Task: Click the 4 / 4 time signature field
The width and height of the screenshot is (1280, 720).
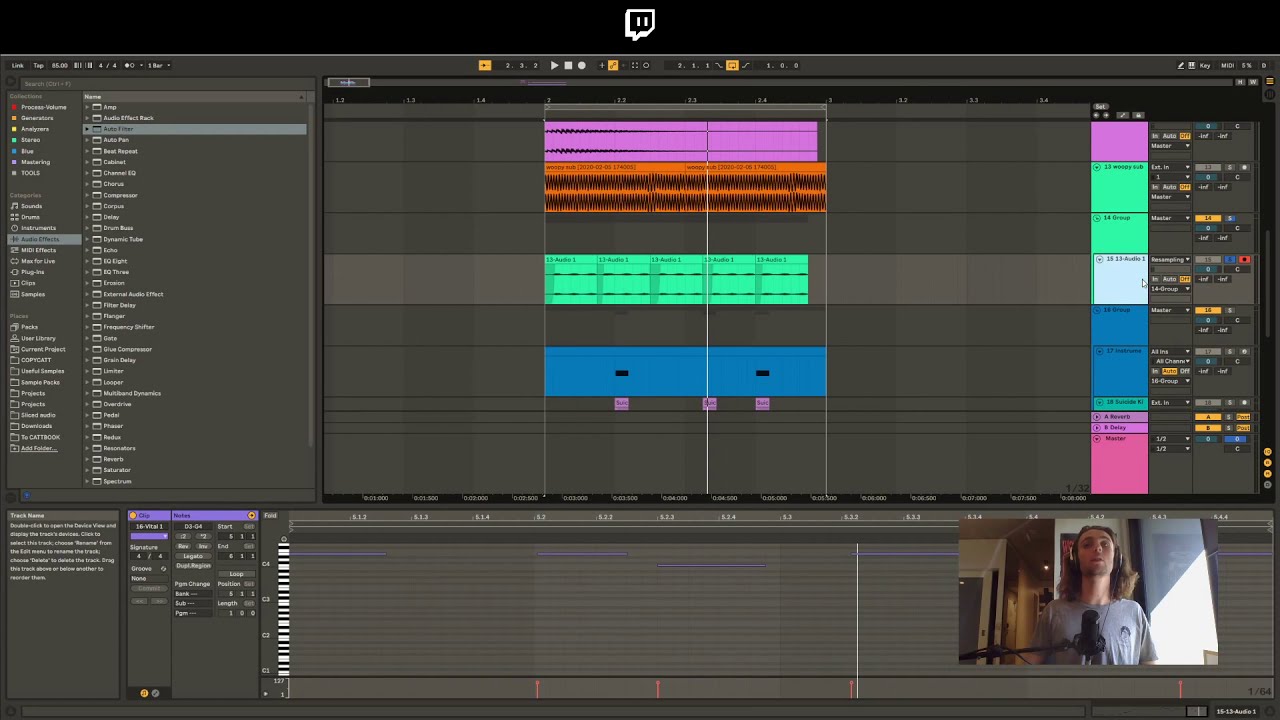Action: 106,65
